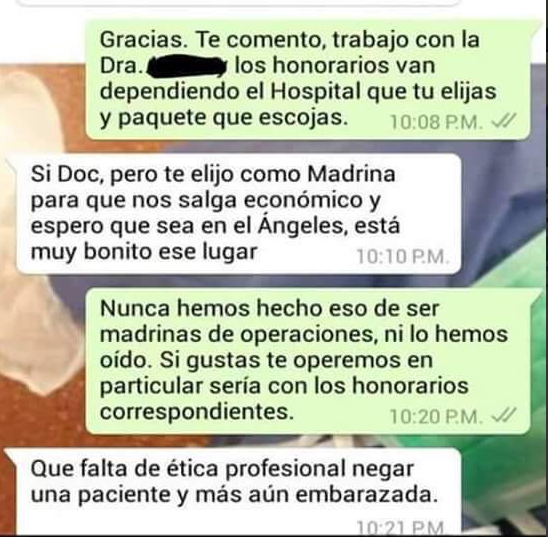Select the 'Nunca hemos hecho eso' message bubble
The width and height of the screenshot is (548, 537).
click(308, 361)
